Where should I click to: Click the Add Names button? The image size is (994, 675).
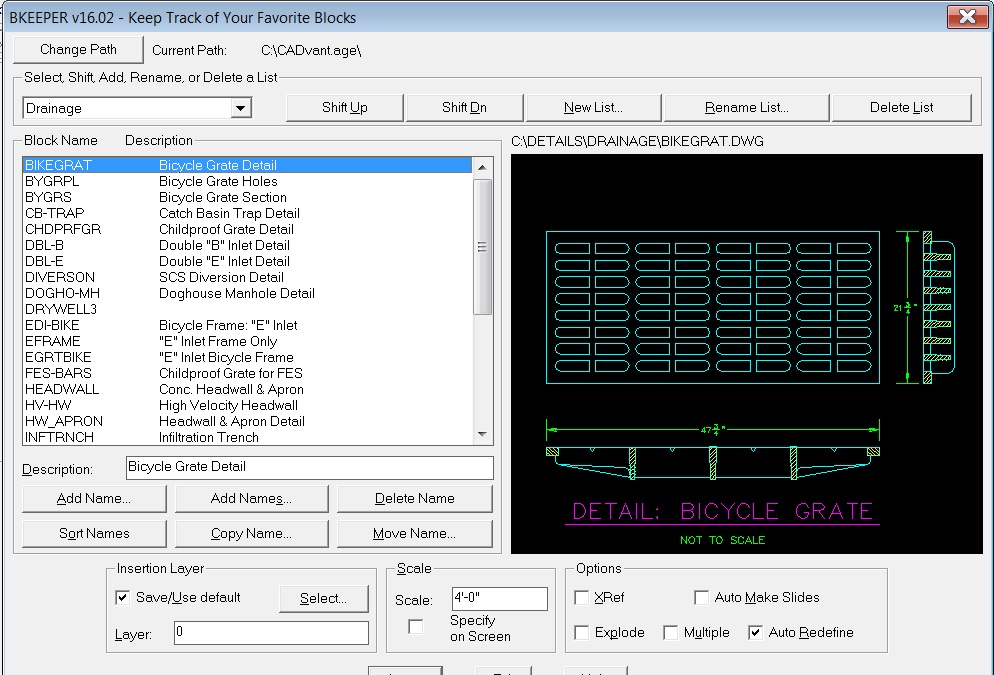251,498
